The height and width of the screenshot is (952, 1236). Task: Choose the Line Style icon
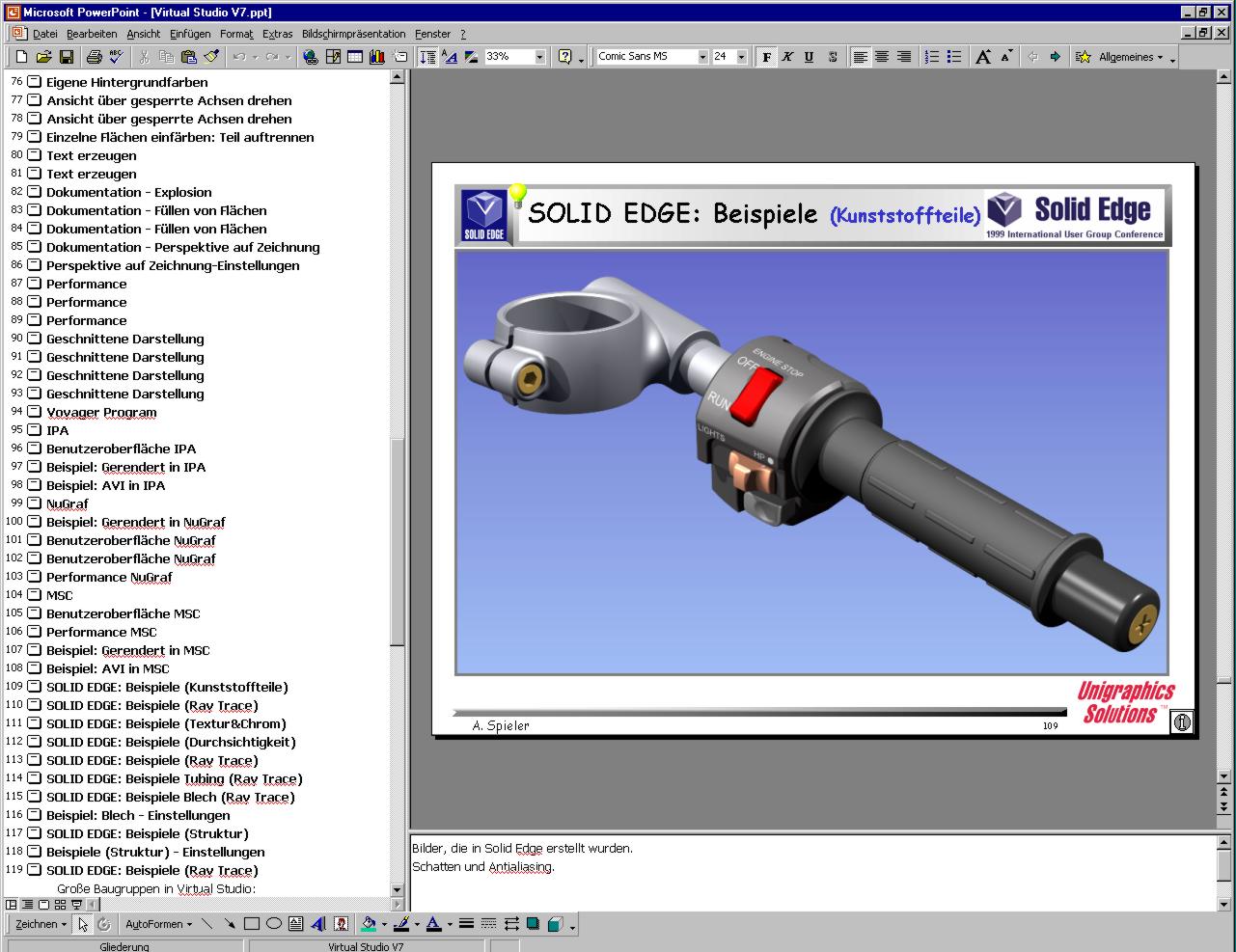click(x=466, y=924)
